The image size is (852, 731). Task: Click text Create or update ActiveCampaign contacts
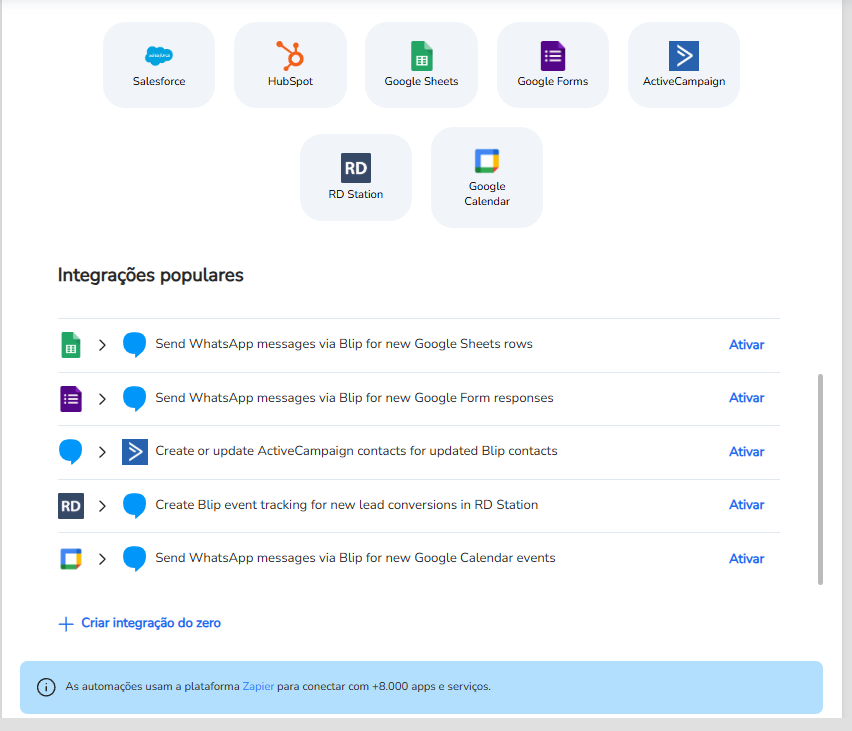coord(356,451)
